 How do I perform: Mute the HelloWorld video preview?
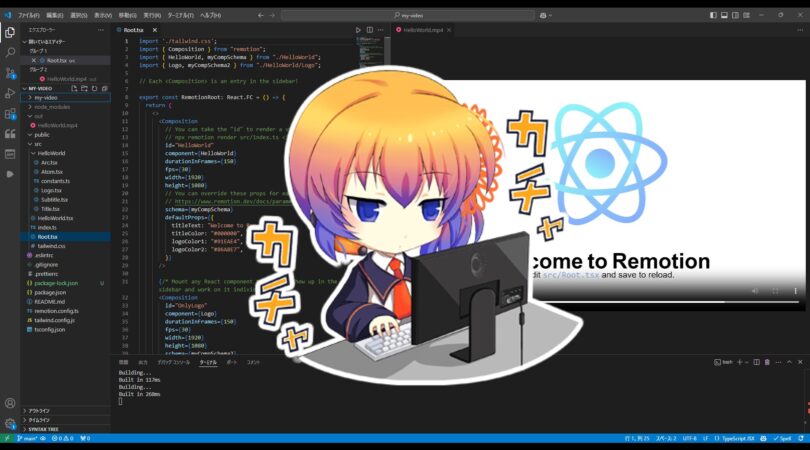click(755, 291)
